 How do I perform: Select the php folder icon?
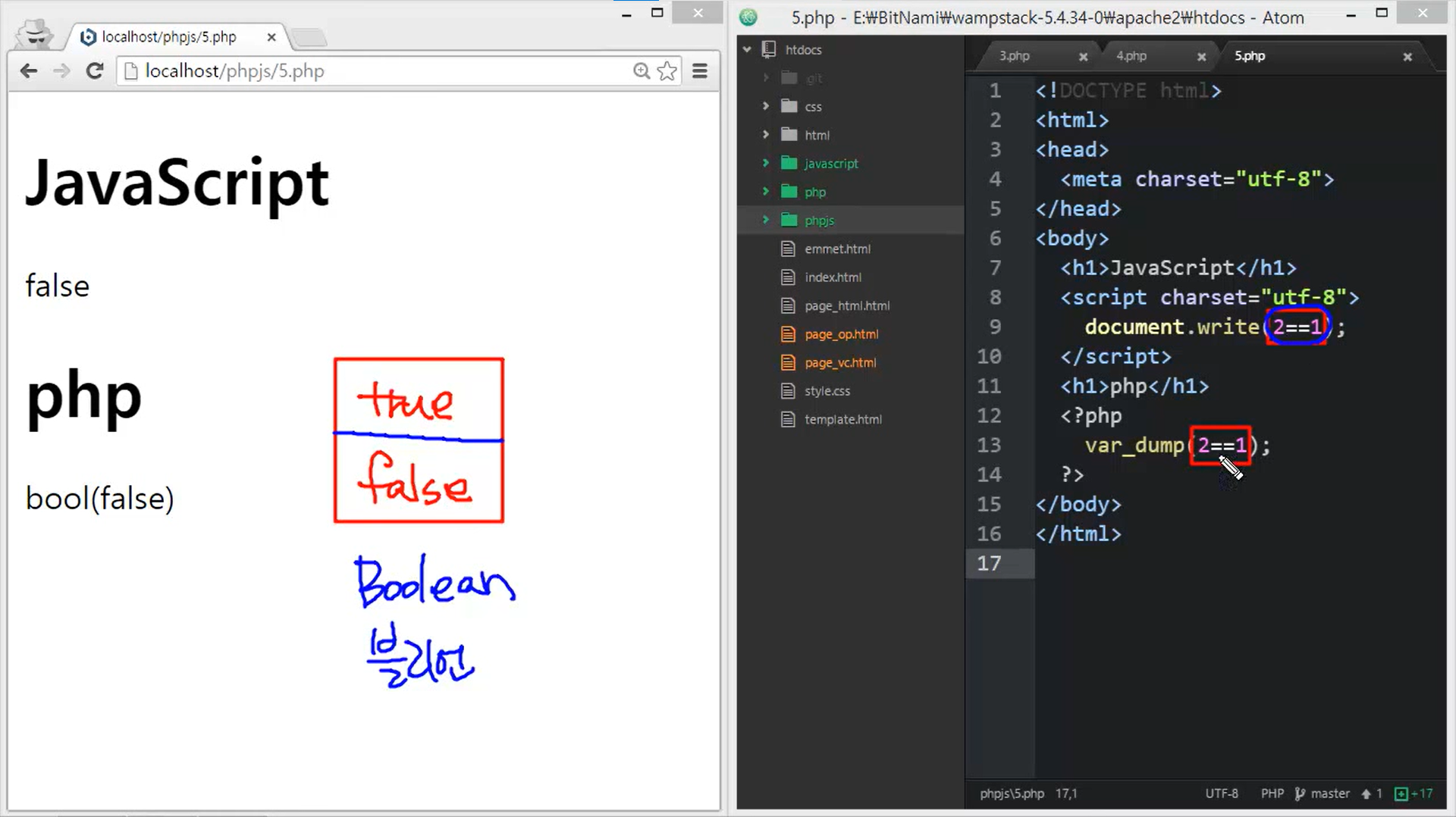click(x=789, y=192)
